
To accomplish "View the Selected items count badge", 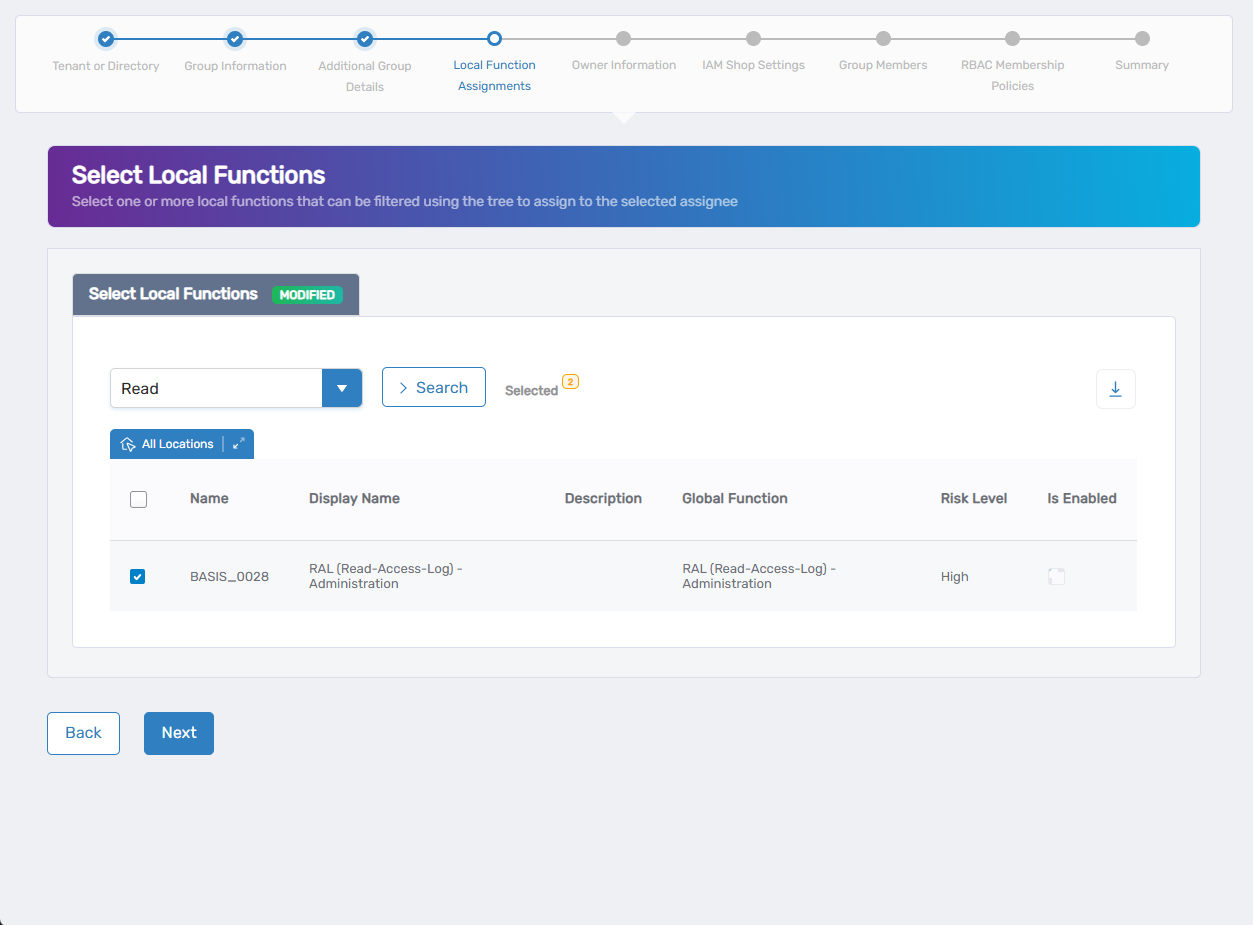I will click(570, 382).
